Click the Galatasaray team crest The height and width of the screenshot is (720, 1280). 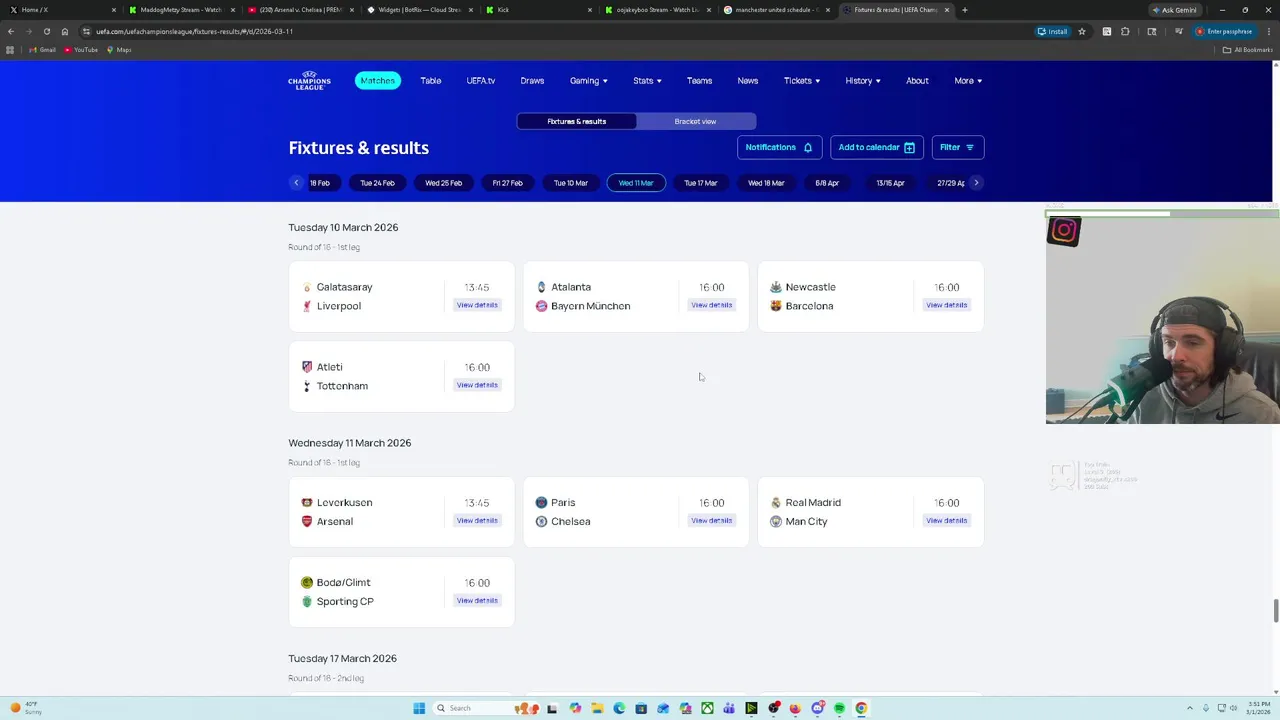307,287
